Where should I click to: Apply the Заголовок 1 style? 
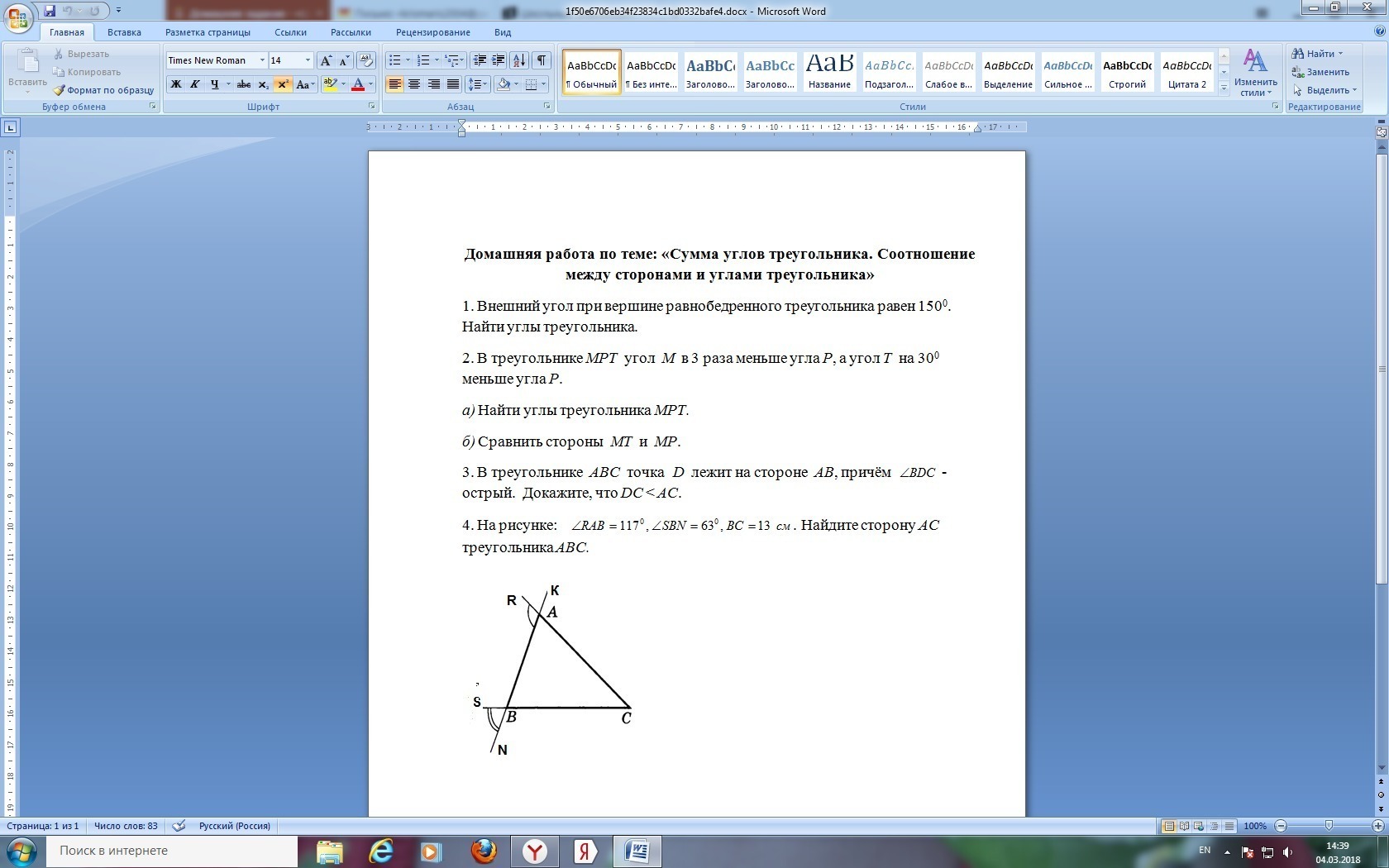[x=710, y=73]
